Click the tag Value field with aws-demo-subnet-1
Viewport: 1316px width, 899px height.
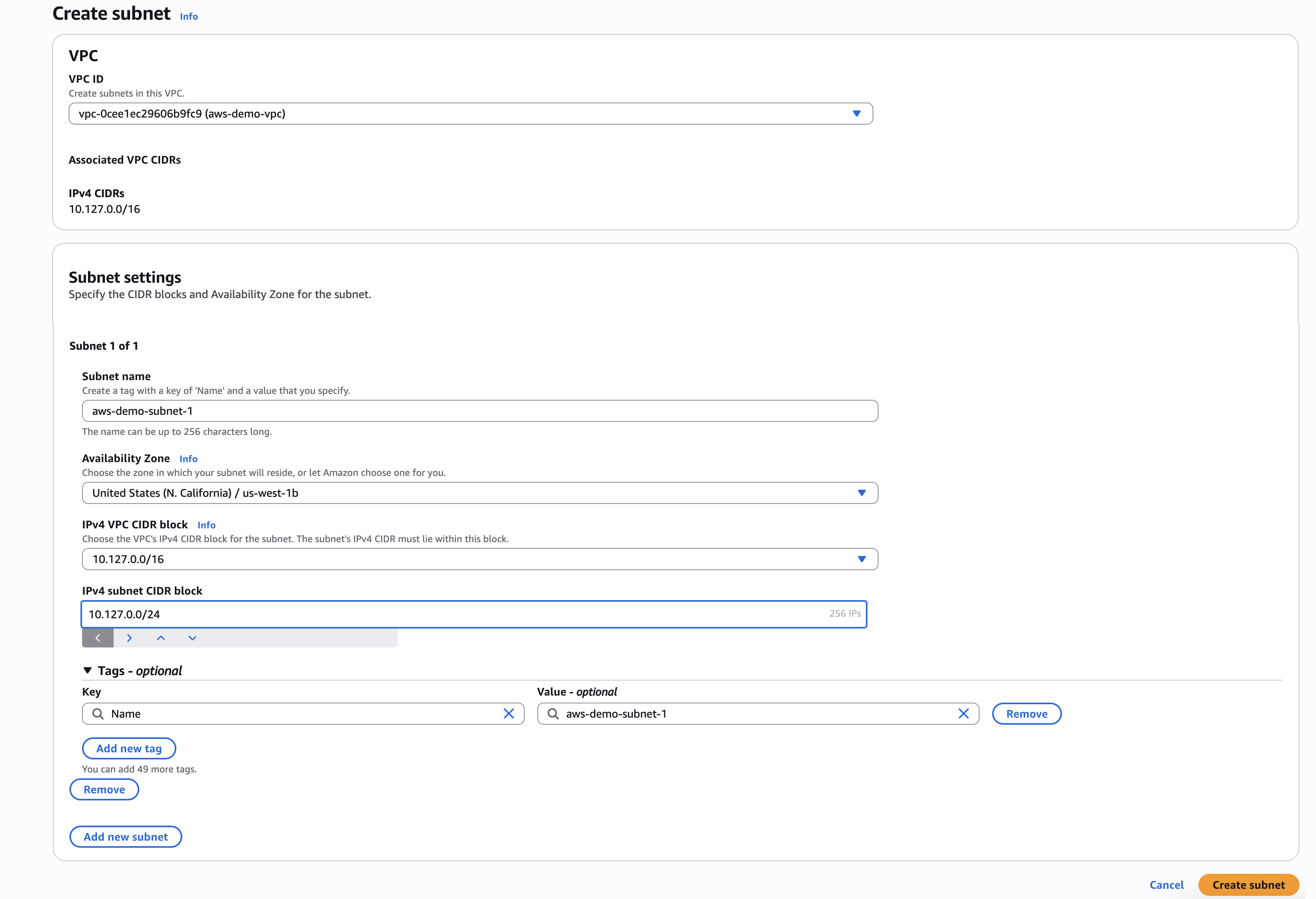(x=758, y=714)
